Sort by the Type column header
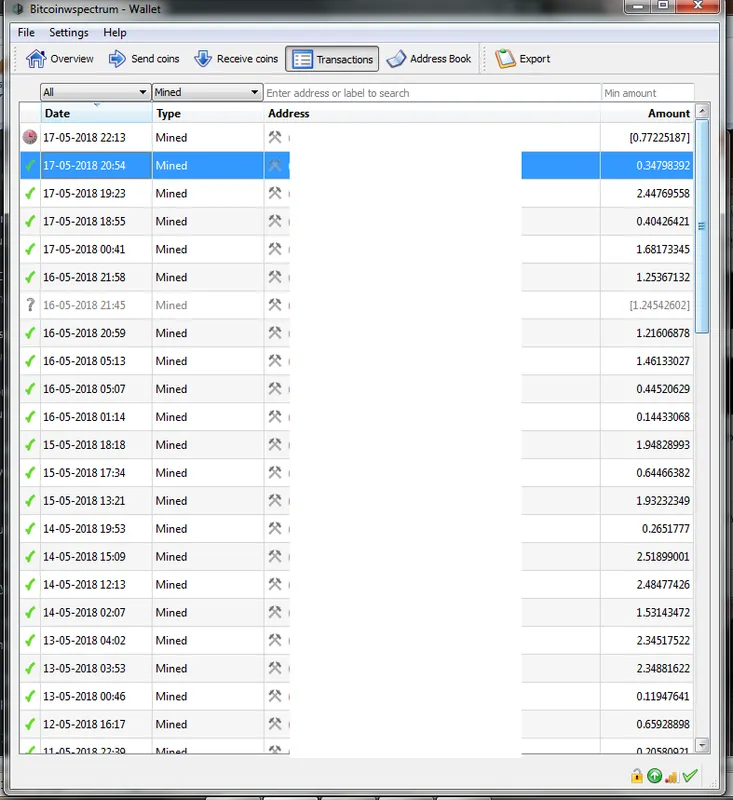Image resolution: width=733 pixels, height=800 pixels. coord(208,113)
